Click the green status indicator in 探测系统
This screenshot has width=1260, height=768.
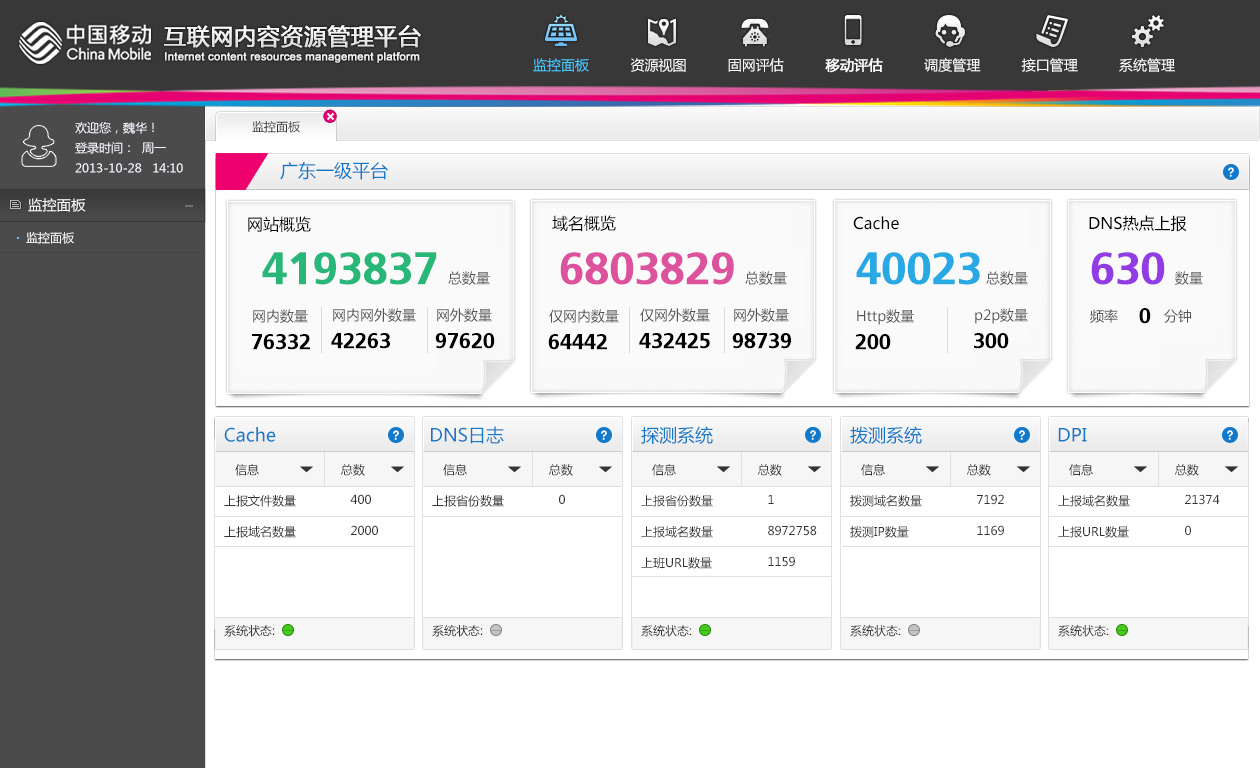click(705, 630)
